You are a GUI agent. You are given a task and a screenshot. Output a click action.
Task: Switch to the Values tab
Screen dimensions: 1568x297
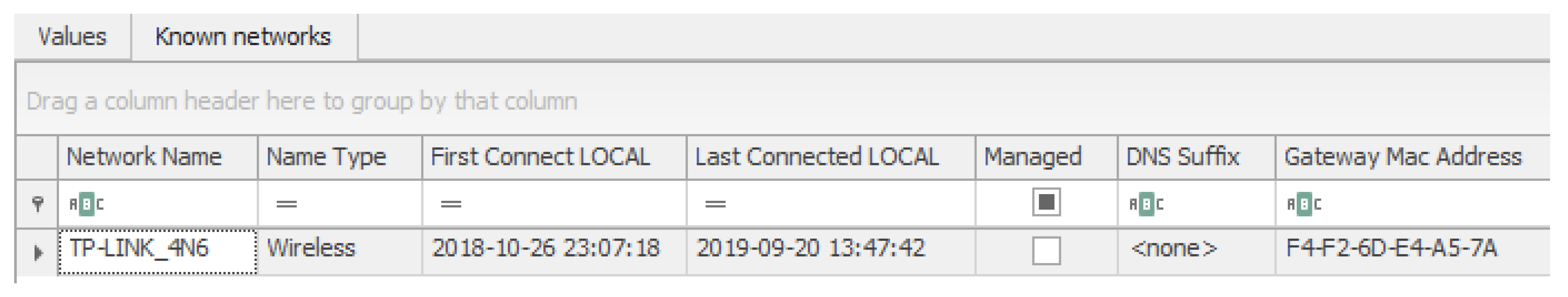coord(73,37)
